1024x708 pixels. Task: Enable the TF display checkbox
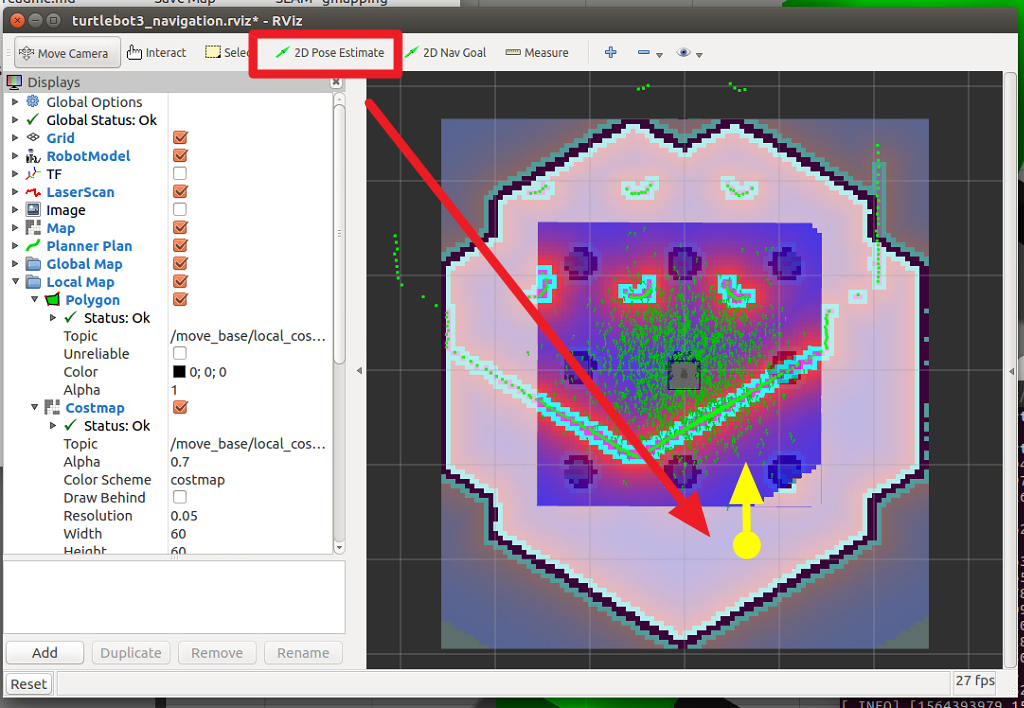coord(180,173)
